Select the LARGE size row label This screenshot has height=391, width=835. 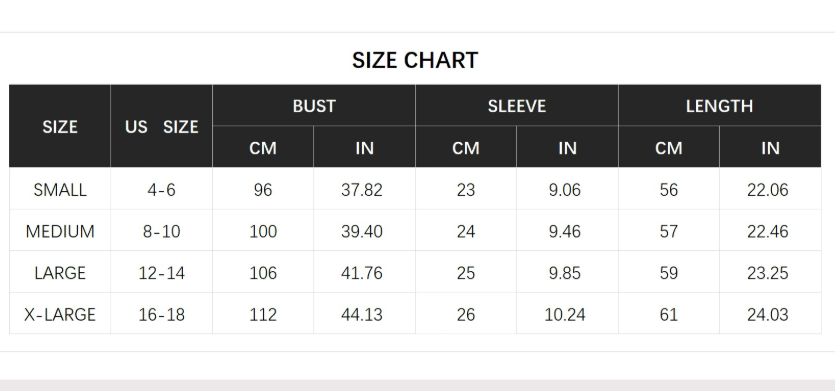coord(60,273)
